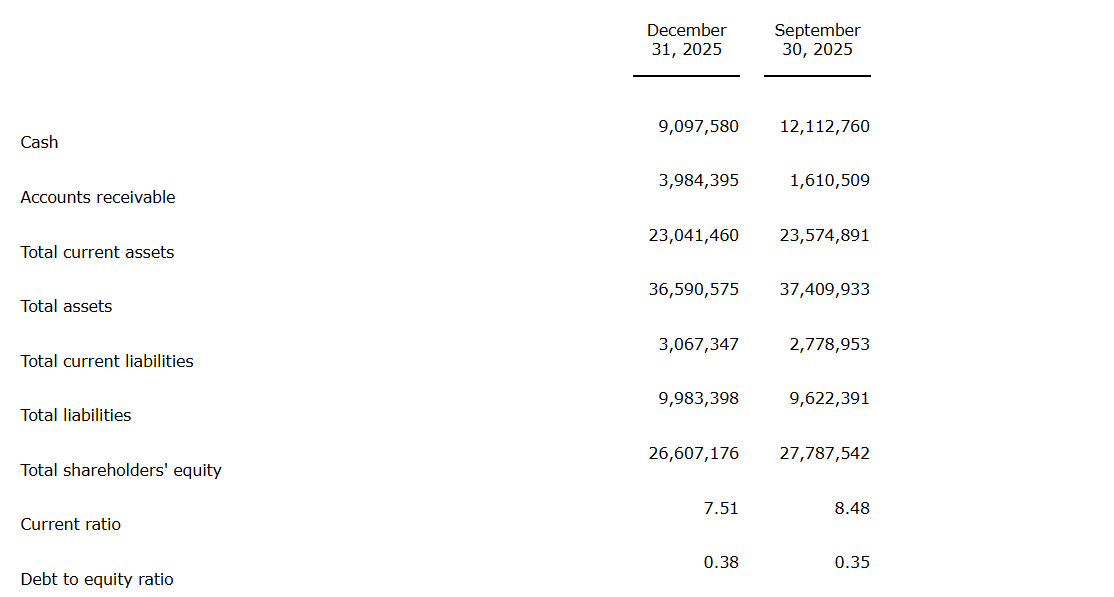This screenshot has width=1114, height=597.
Task: Click total liabilities value 9,983,398
Action: pyautogui.click(x=698, y=399)
